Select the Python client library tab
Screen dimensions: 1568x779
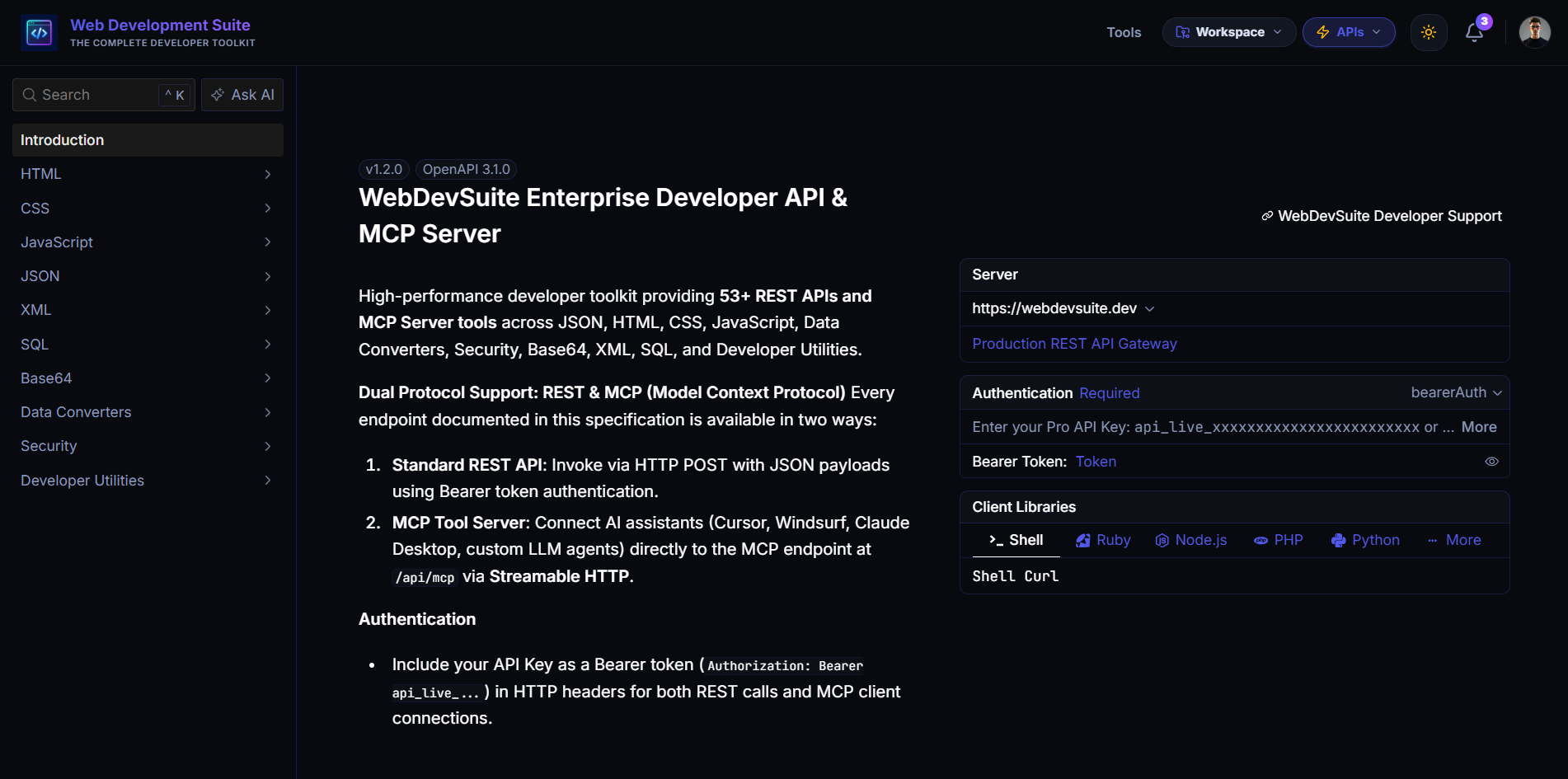(x=1365, y=540)
